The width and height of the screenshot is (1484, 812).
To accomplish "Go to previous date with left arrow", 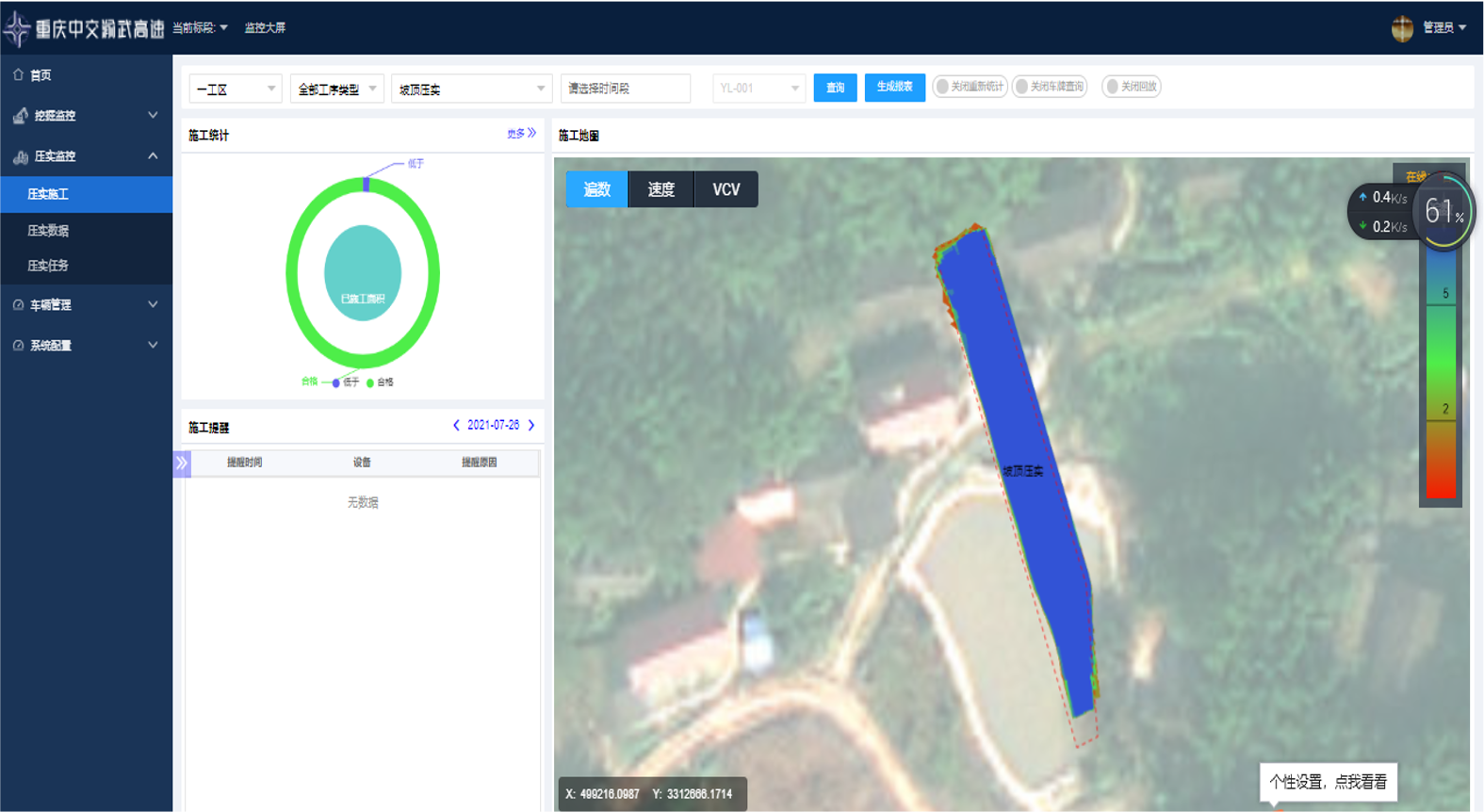I will point(456,426).
